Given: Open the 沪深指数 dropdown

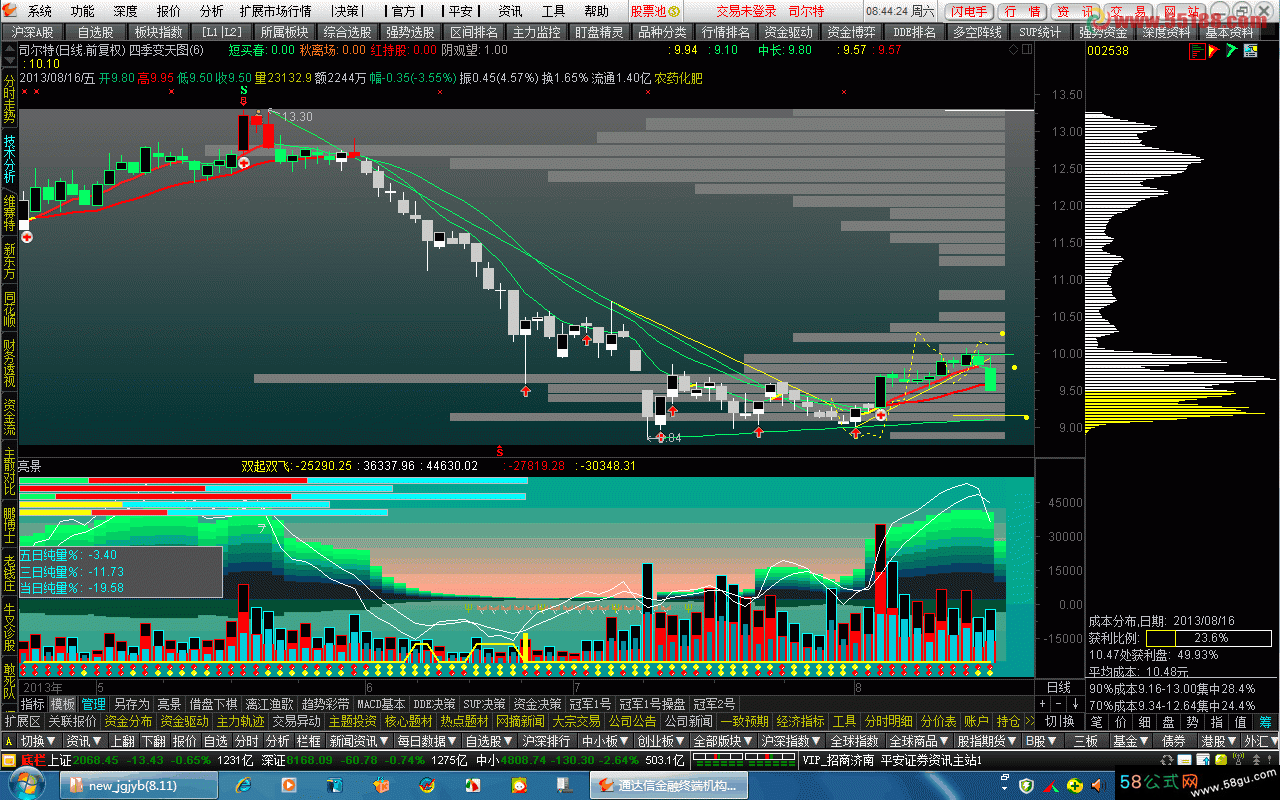Looking at the screenshot, I should tap(789, 741).
